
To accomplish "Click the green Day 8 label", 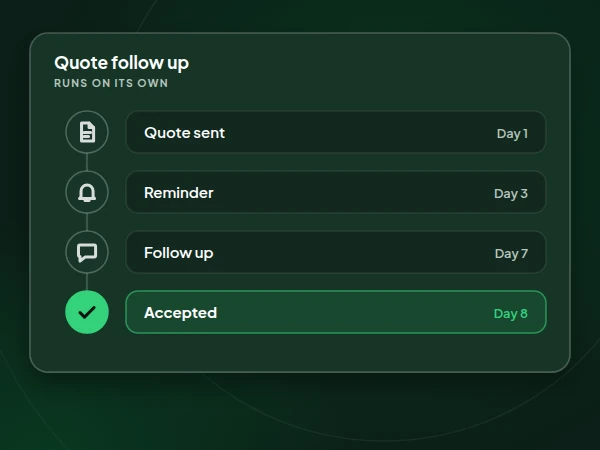I will (x=511, y=314).
